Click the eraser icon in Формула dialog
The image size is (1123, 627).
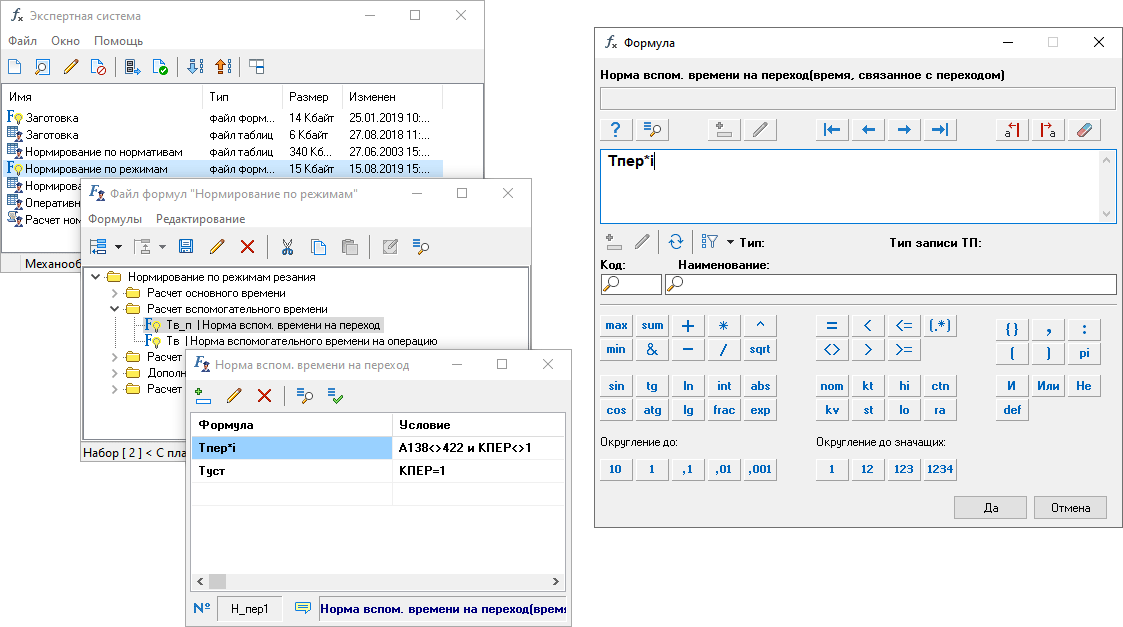point(1083,129)
